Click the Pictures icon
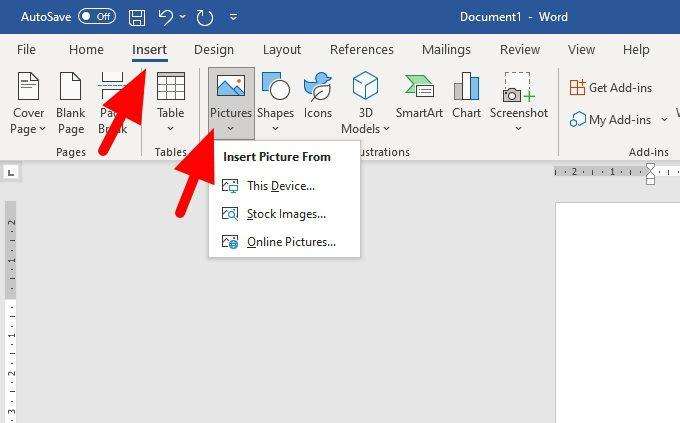This screenshot has height=423, width=680. (x=231, y=85)
